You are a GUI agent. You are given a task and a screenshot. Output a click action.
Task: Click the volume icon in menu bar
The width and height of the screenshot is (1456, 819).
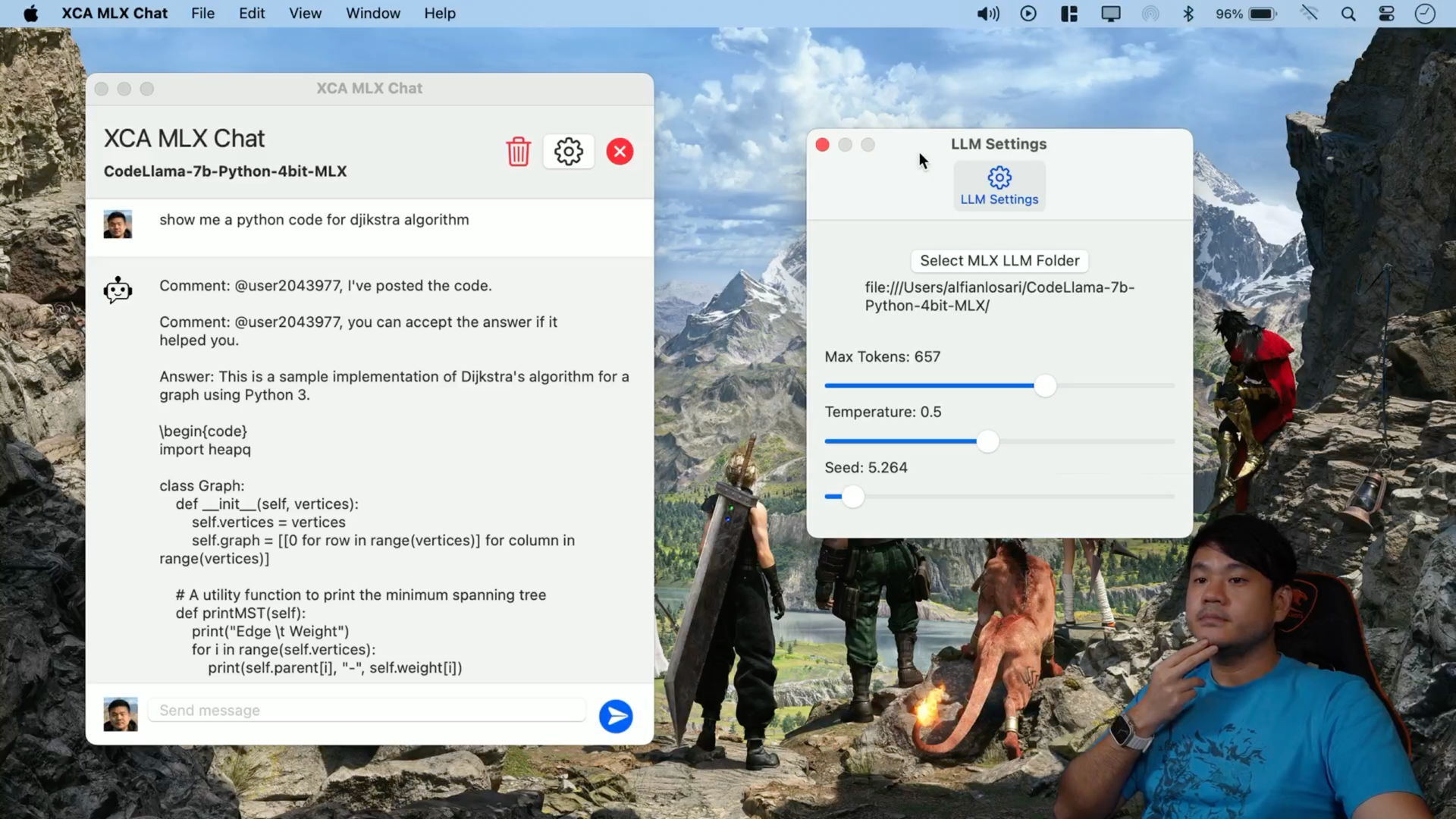coord(987,14)
